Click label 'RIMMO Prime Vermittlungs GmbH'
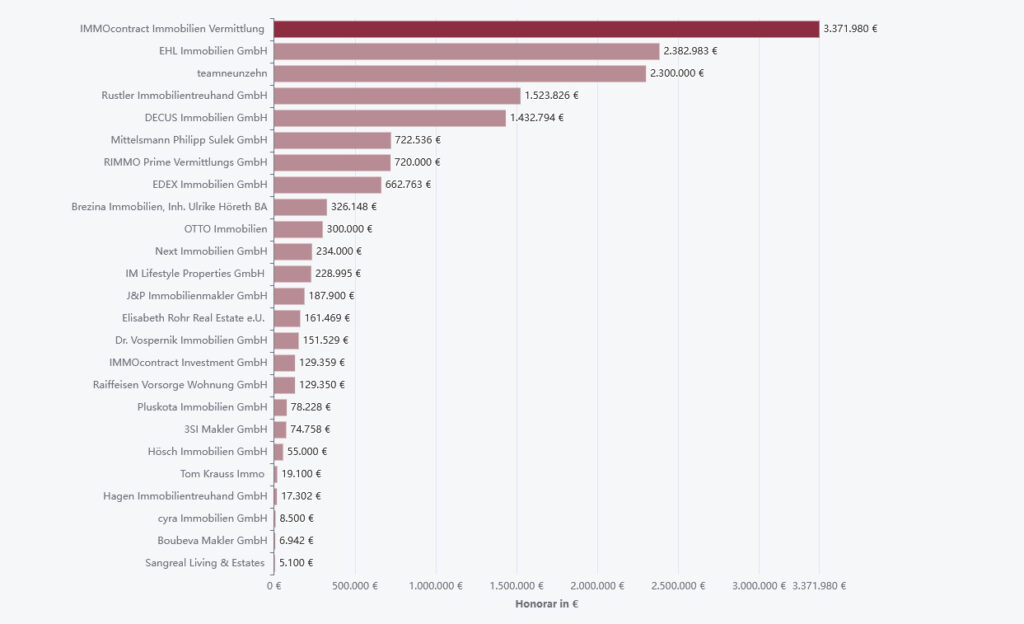This screenshot has height=624, width=1024. tap(185, 162)
